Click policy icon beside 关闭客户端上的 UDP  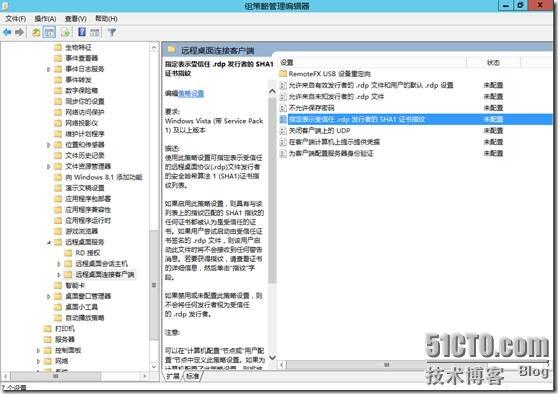tap(283, 131)
